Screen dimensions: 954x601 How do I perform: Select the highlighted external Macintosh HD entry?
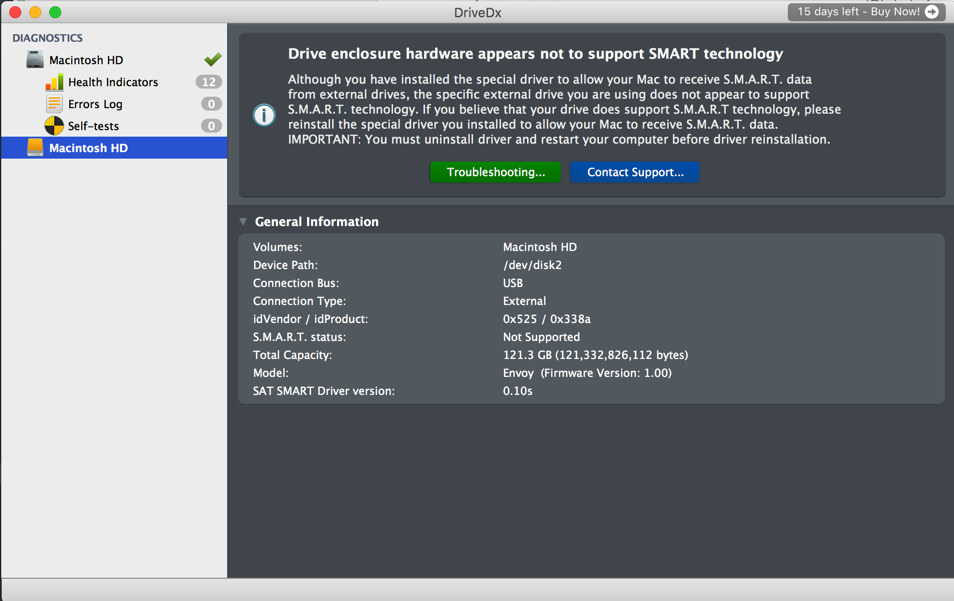114,148
